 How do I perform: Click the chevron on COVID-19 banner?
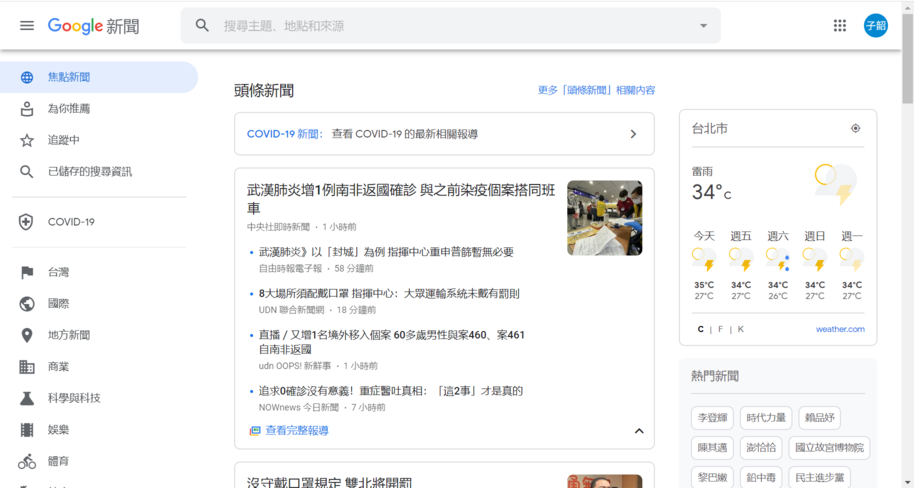click(634, 134)
